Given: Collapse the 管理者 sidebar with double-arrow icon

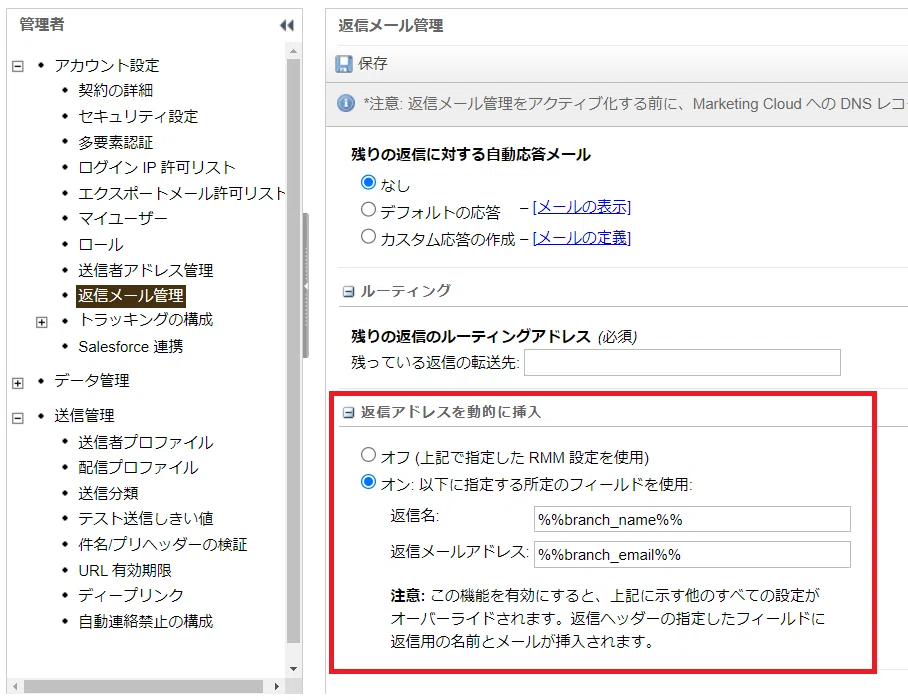Looking at the screenshot, I should [x=287, y=25].
